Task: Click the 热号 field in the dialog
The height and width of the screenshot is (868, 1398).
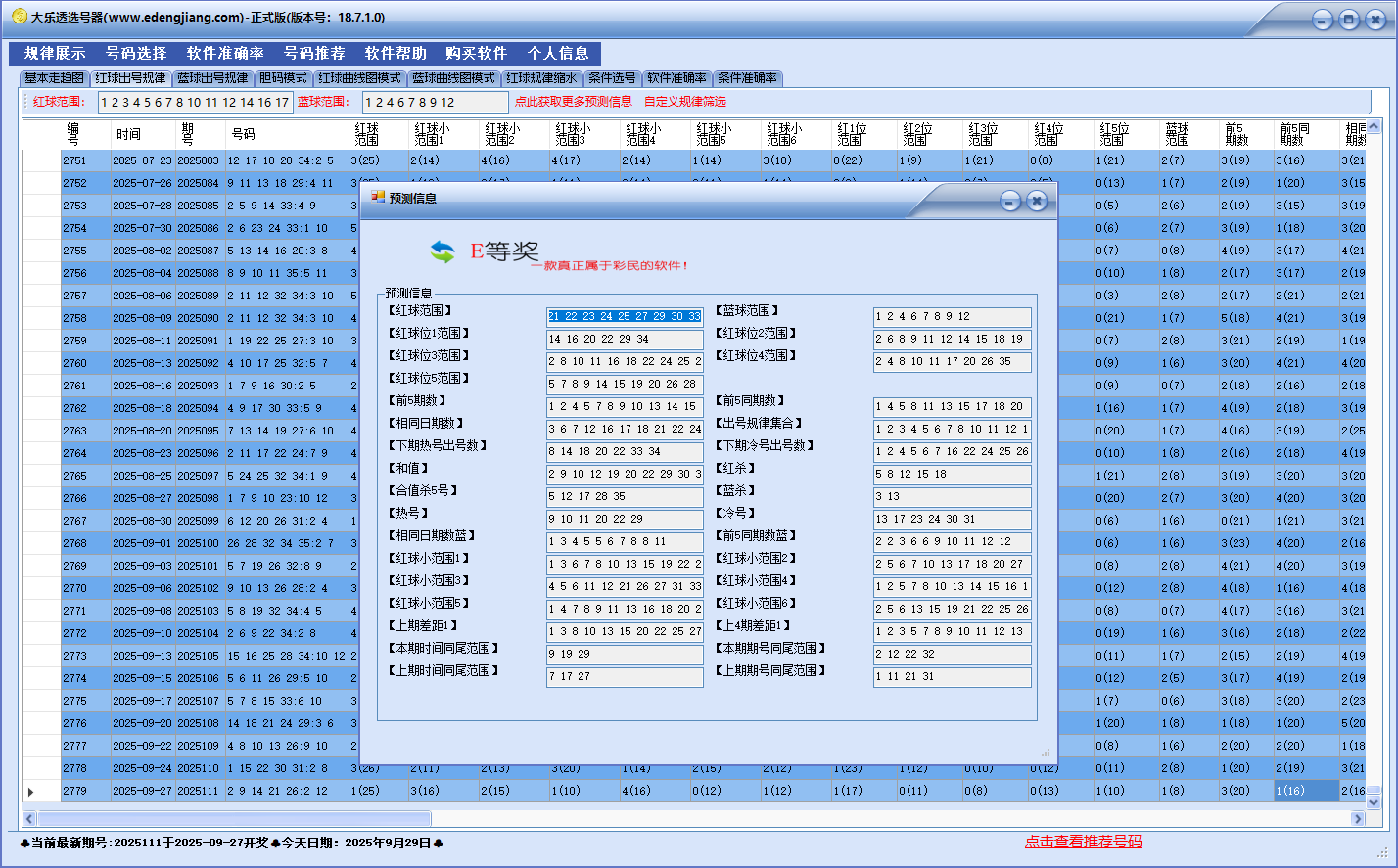Action: click(625, 520)
